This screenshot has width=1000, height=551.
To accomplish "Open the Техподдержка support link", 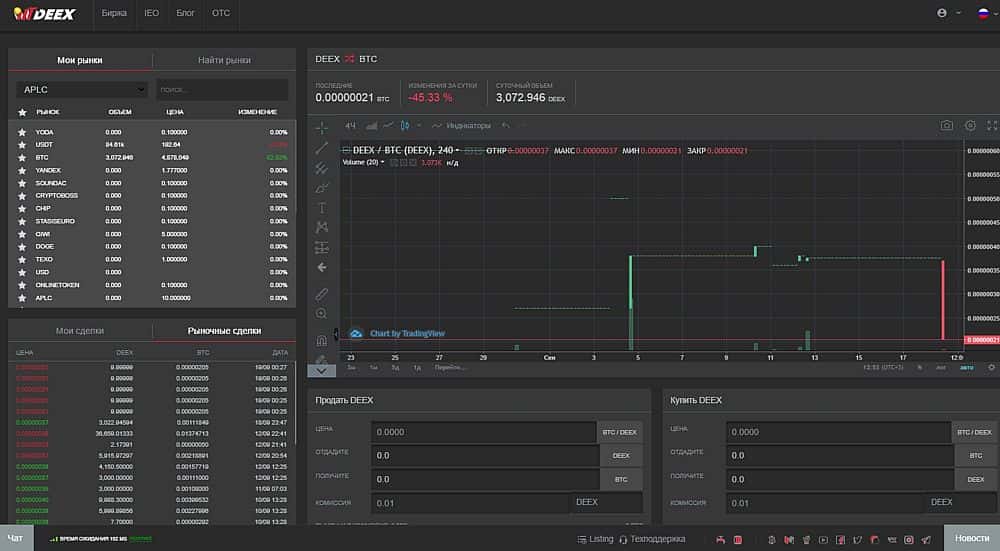I will [653, 539].
